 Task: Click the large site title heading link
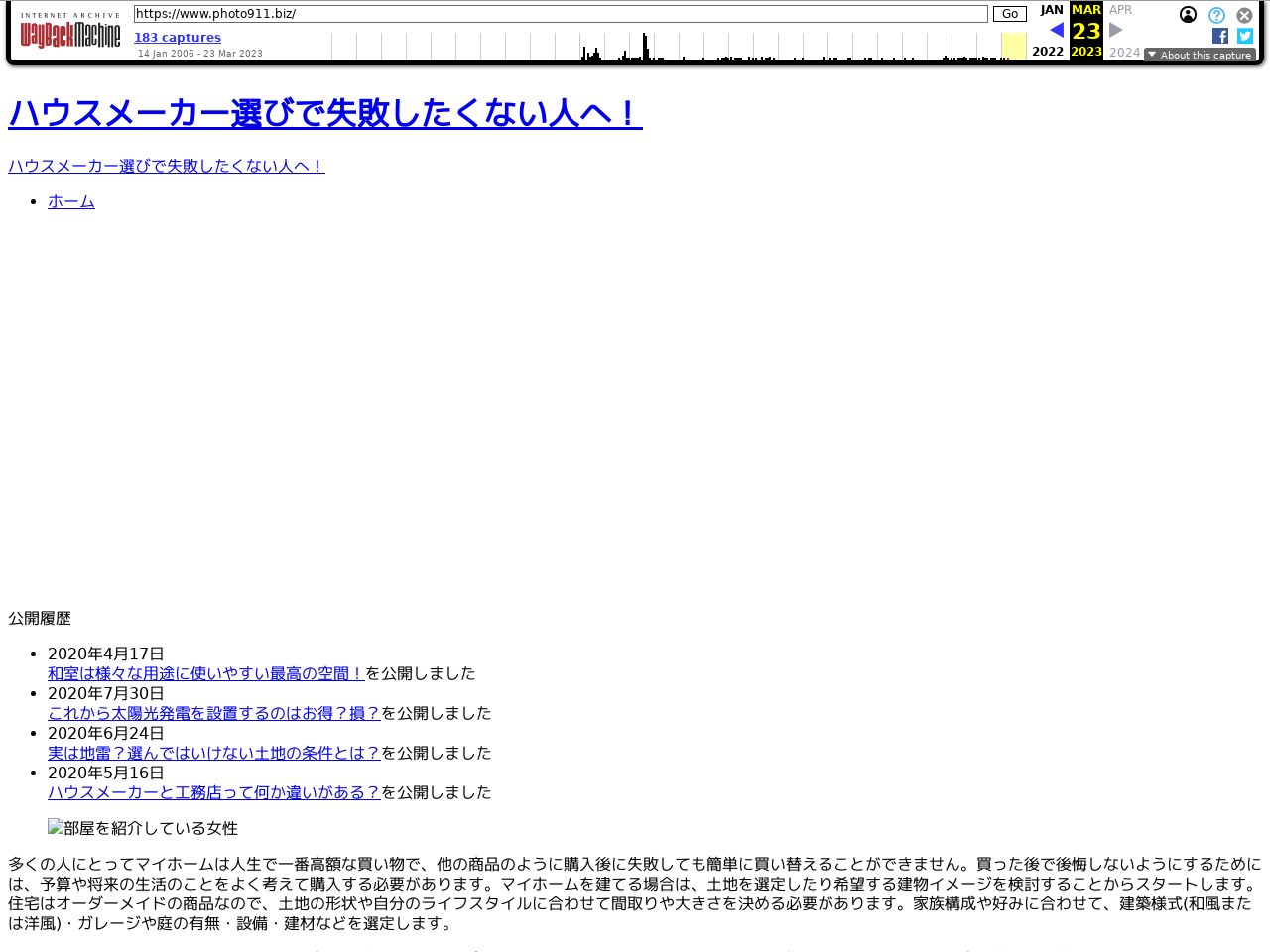point(325,113)
